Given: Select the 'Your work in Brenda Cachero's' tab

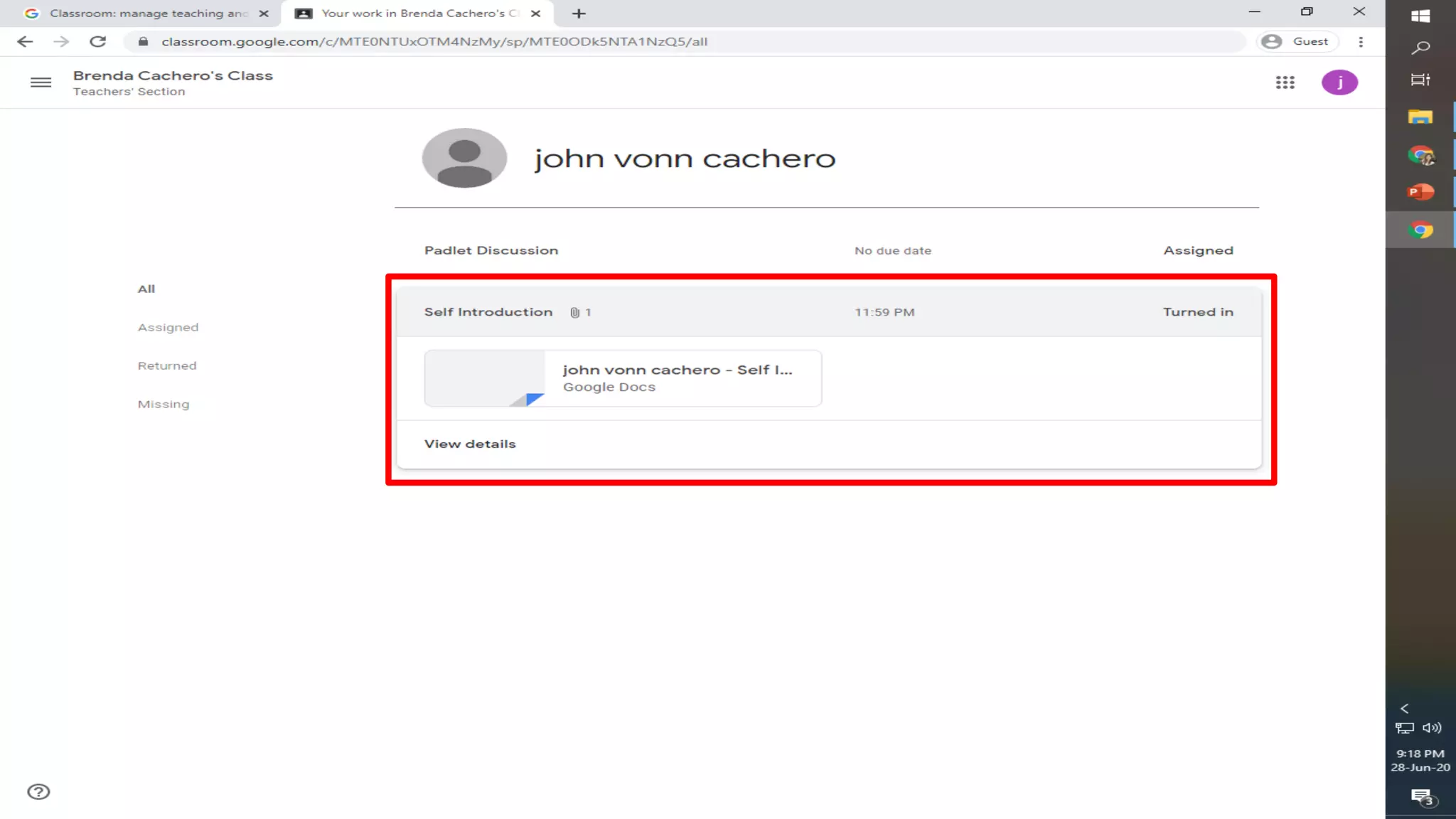Looking at the screenshot, I should [x=416, y=14].
